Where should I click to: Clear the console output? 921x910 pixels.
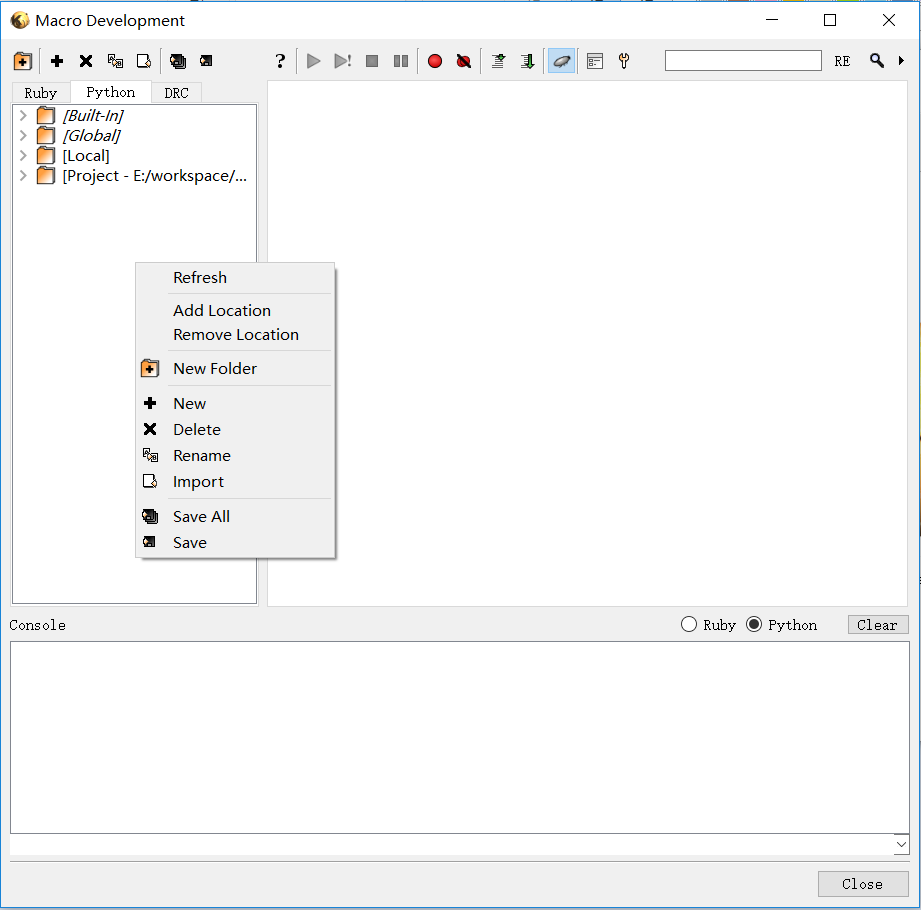(x=877, y=624)
